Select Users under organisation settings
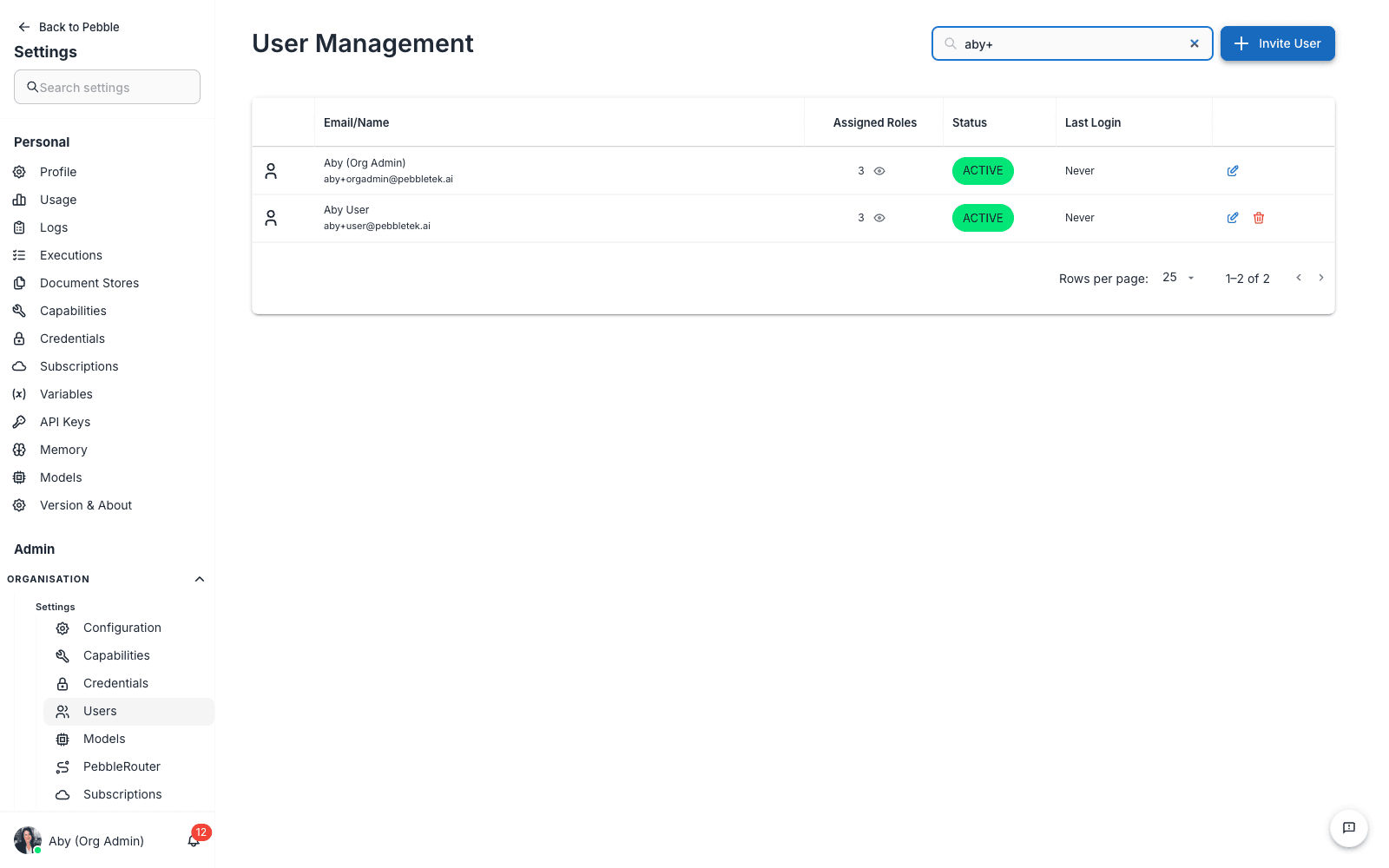1389x868 pixels. (x=128, y=711)
